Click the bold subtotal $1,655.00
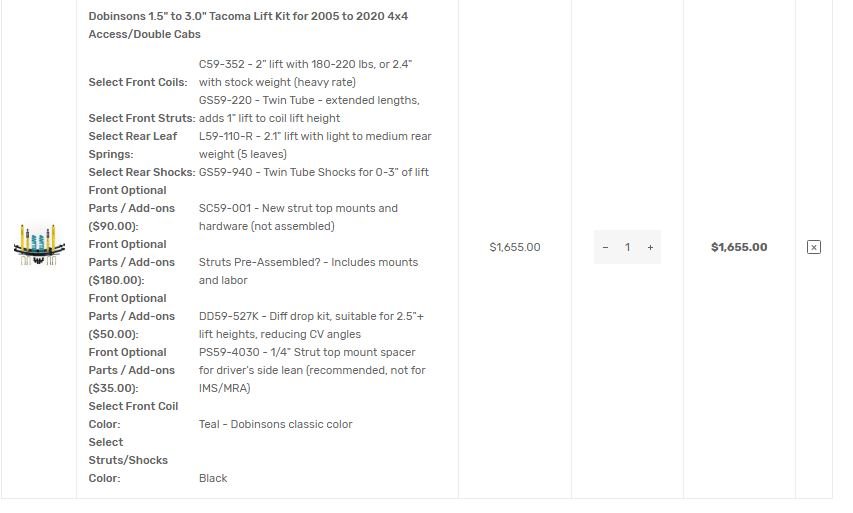The width and height of the screenshot is (853, 513). tap(739, 248)
